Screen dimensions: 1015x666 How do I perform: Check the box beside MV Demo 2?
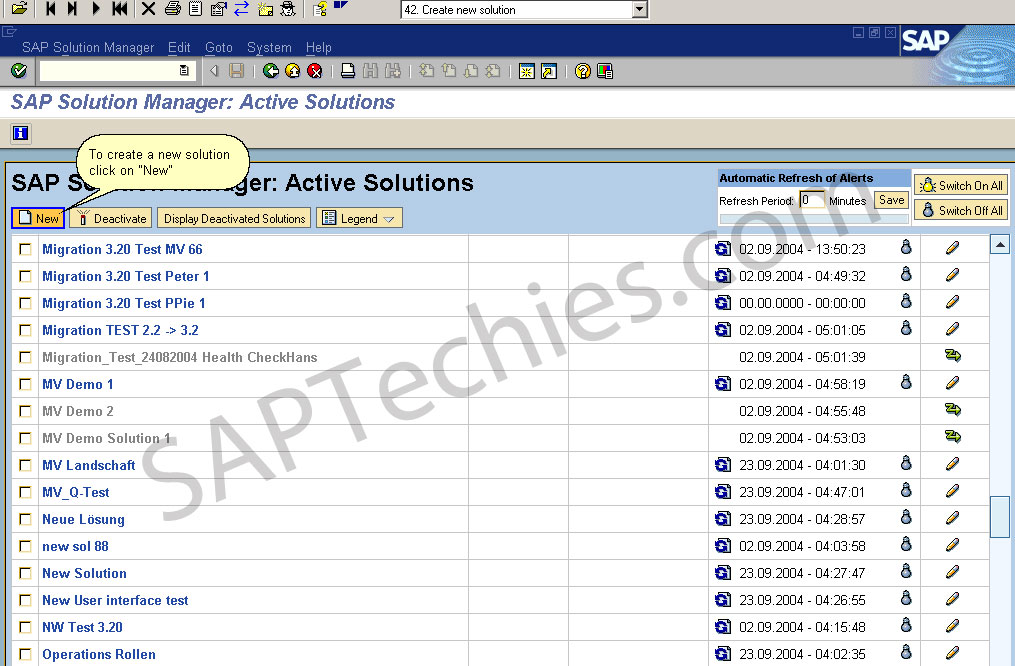click(25, 411)
